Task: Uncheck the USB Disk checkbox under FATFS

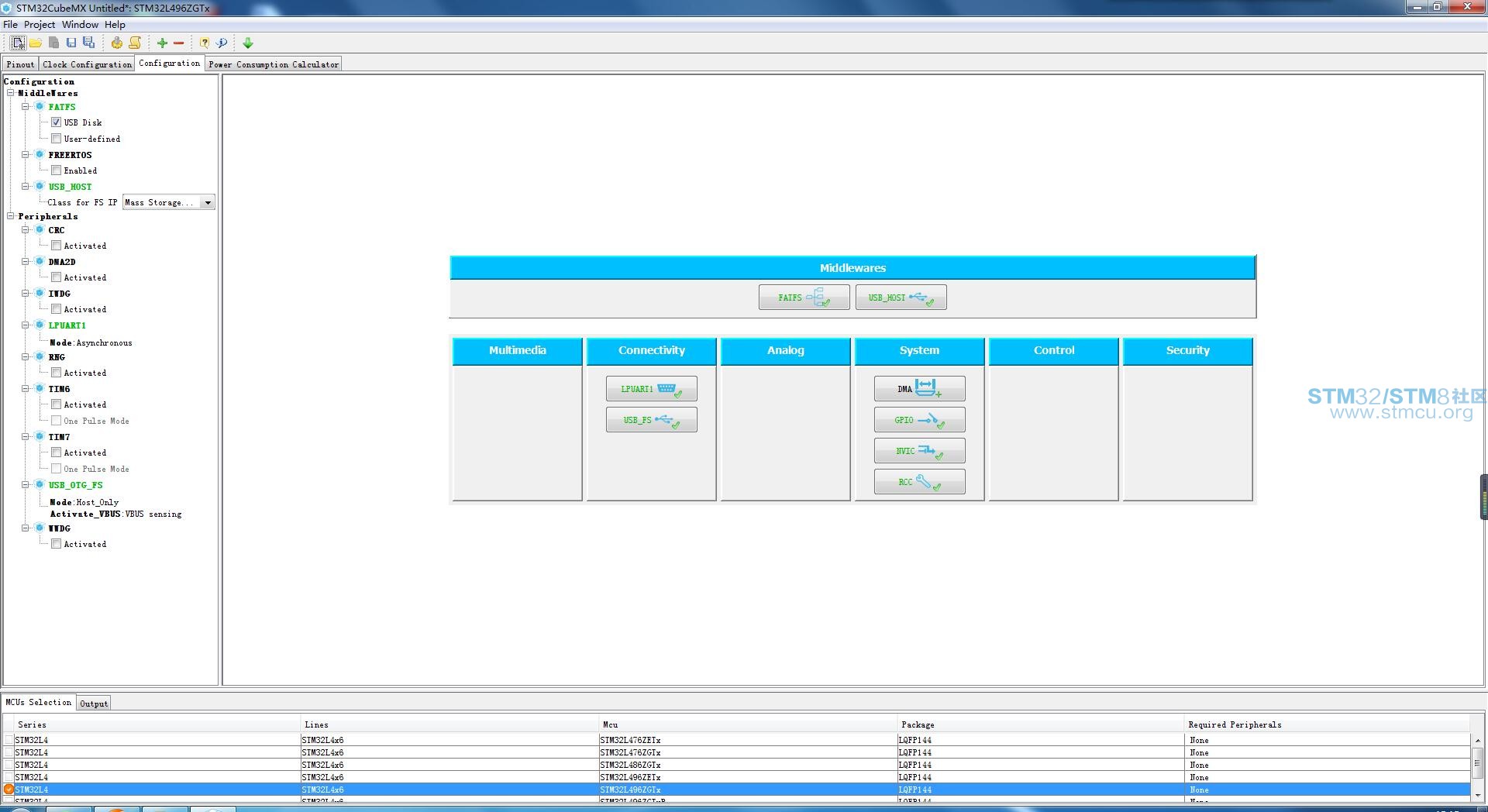Action: pos(56,122)
